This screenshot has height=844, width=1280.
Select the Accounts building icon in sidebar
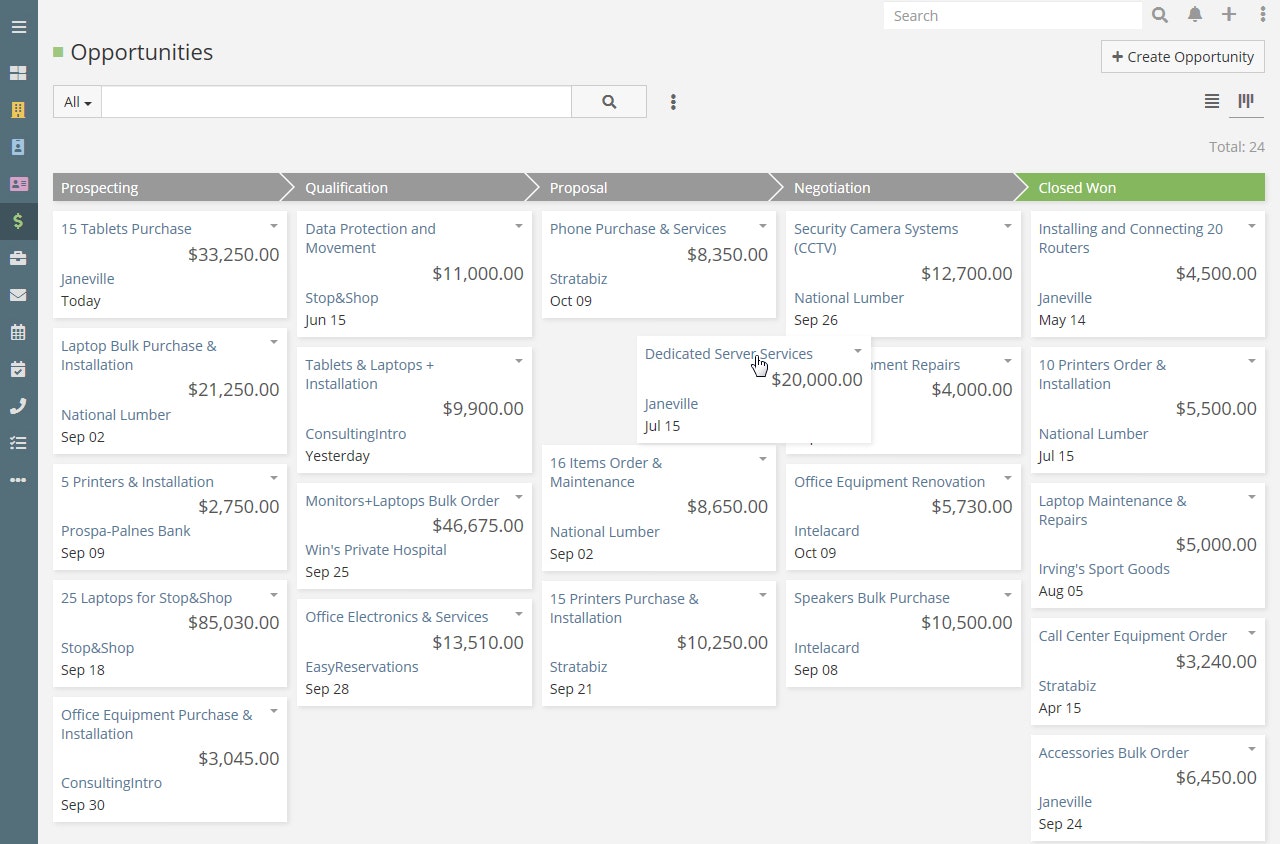click(x=18, y=109)
